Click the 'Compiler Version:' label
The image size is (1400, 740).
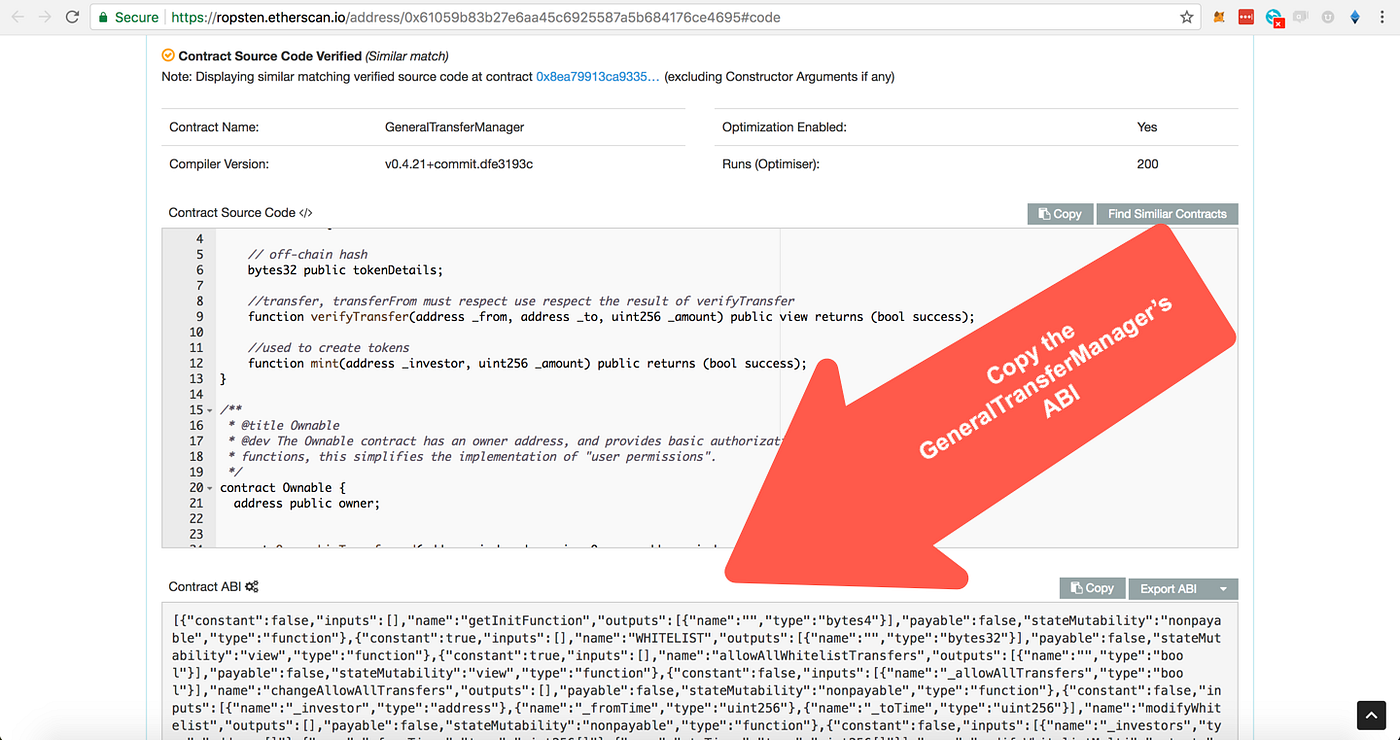click(x=219, y=164)
